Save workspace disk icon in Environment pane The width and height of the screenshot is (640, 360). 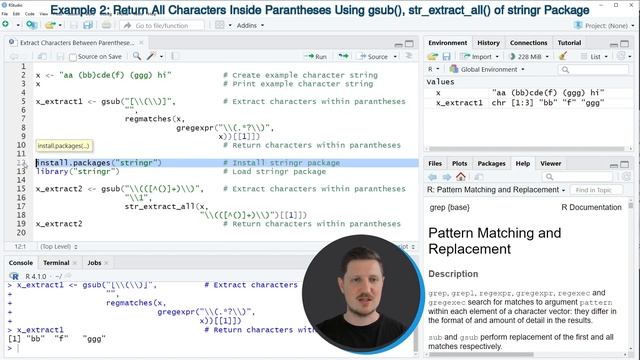click(447, 56)
